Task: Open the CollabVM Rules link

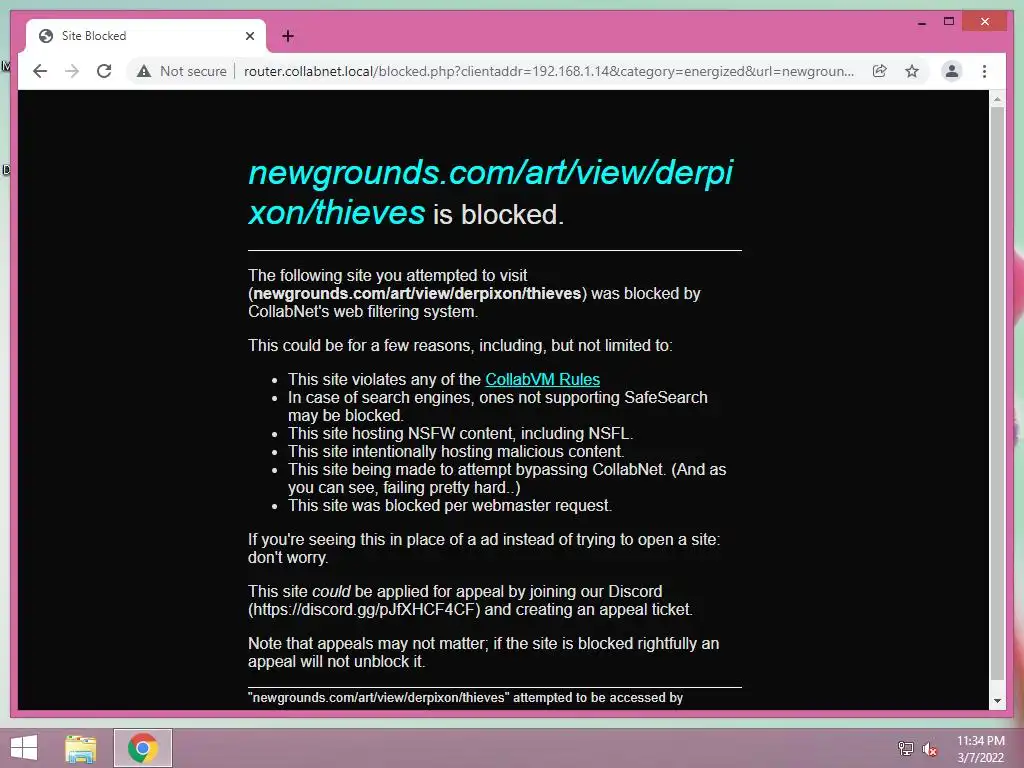Action: pos(542,379)
